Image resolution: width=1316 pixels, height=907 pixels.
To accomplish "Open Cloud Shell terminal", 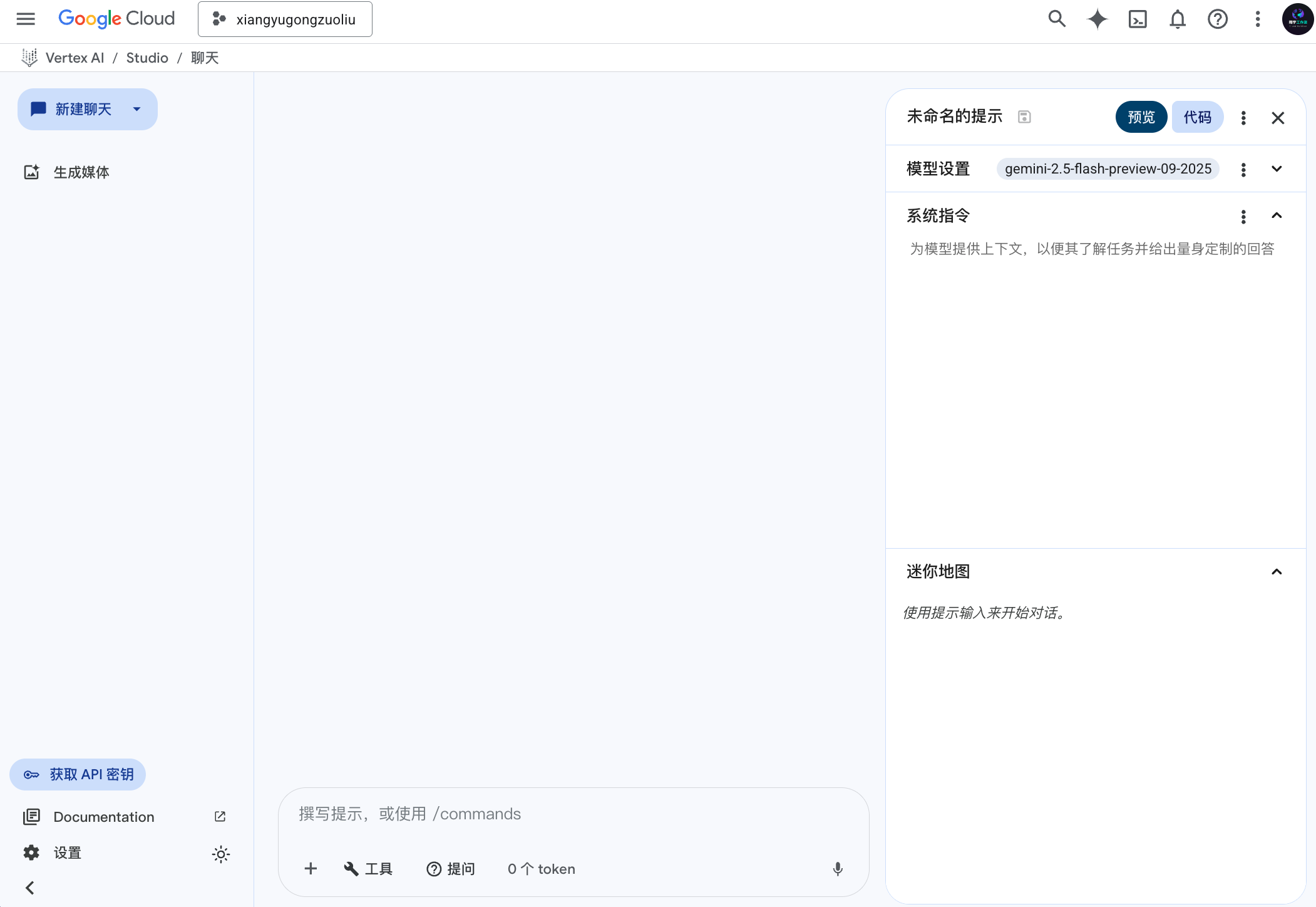I will pyautogui.click(x=1138, y=19).
